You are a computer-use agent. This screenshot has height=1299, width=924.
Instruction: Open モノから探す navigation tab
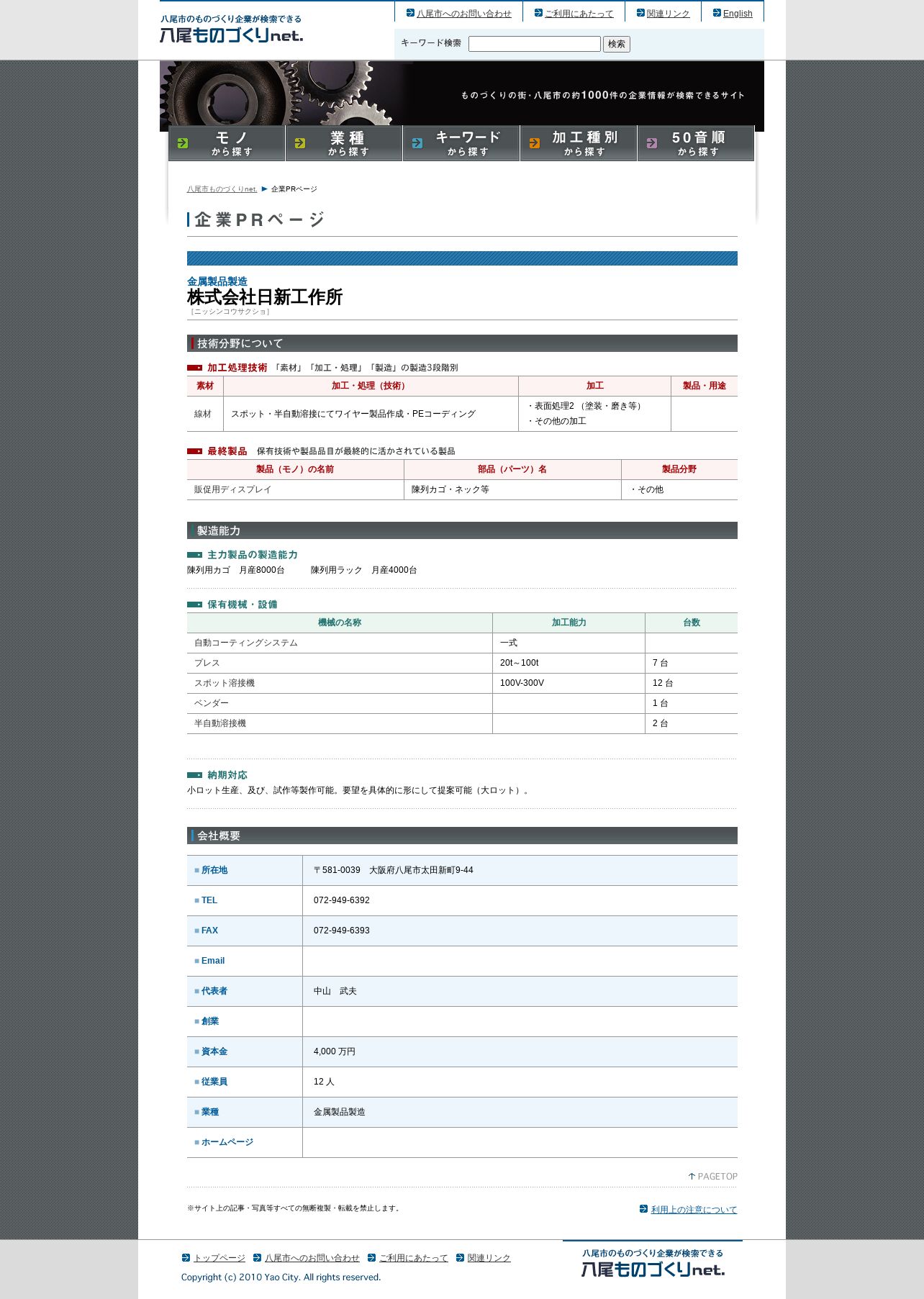(x=227, y=143)
